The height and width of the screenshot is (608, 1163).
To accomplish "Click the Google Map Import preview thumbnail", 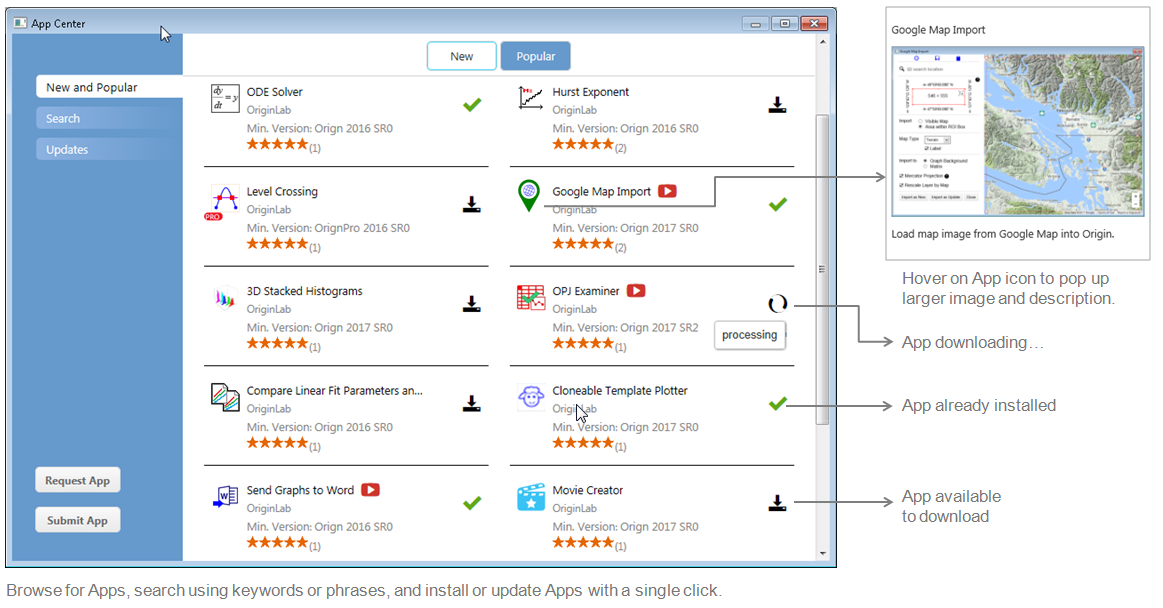I will coord(1017,130).
